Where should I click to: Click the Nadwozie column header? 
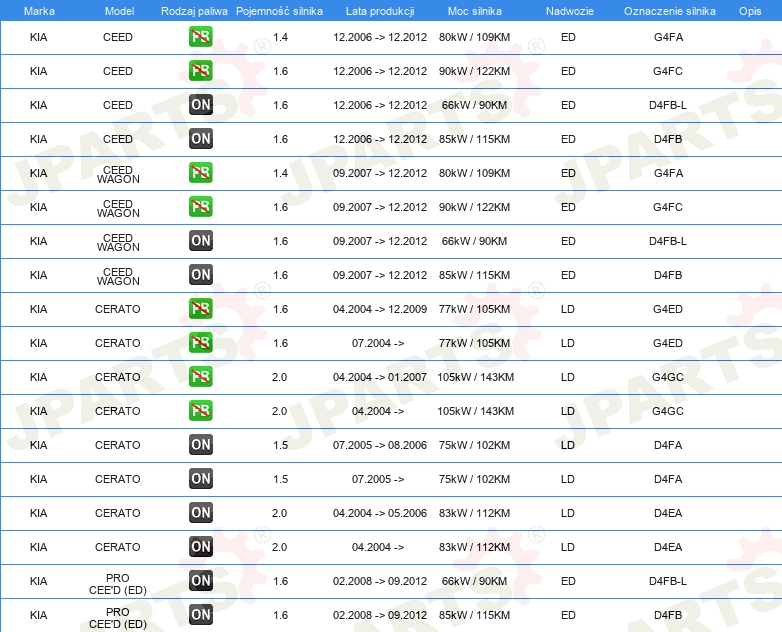[570, 11]
